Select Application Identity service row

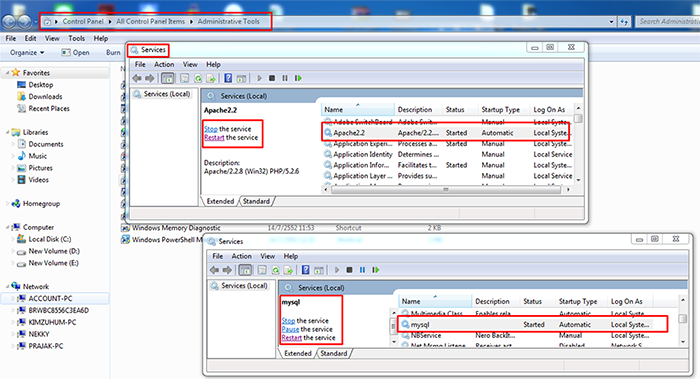click(x=447, y=154)
